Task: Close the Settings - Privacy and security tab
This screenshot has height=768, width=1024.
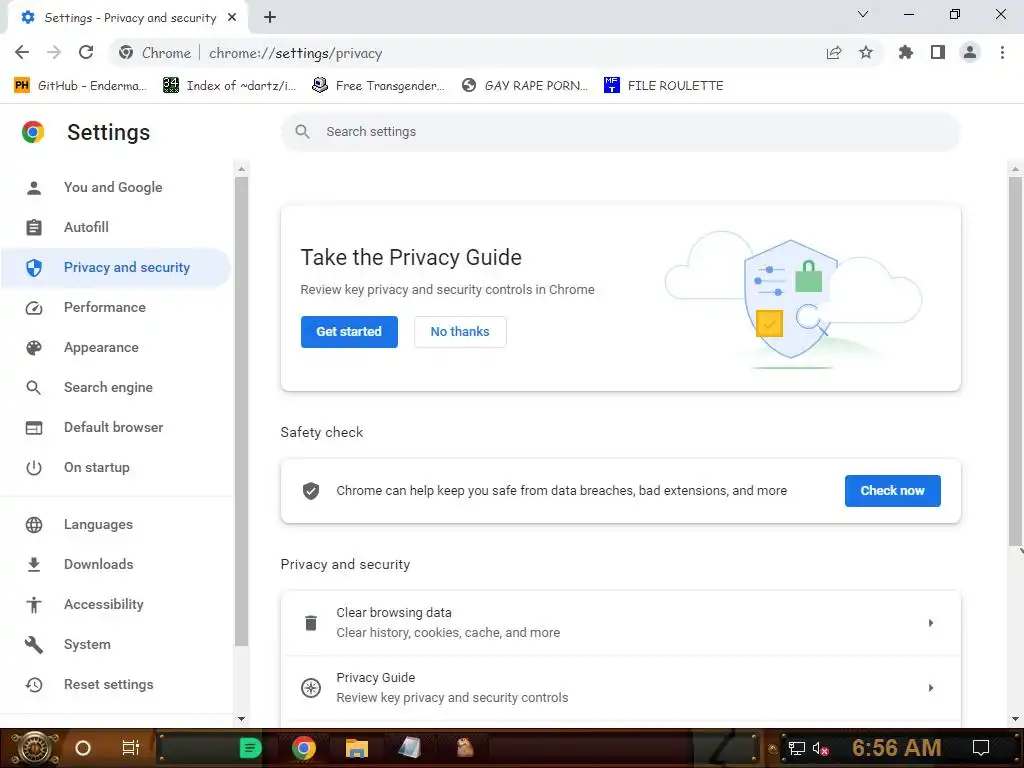Action: tap(232, 18)
